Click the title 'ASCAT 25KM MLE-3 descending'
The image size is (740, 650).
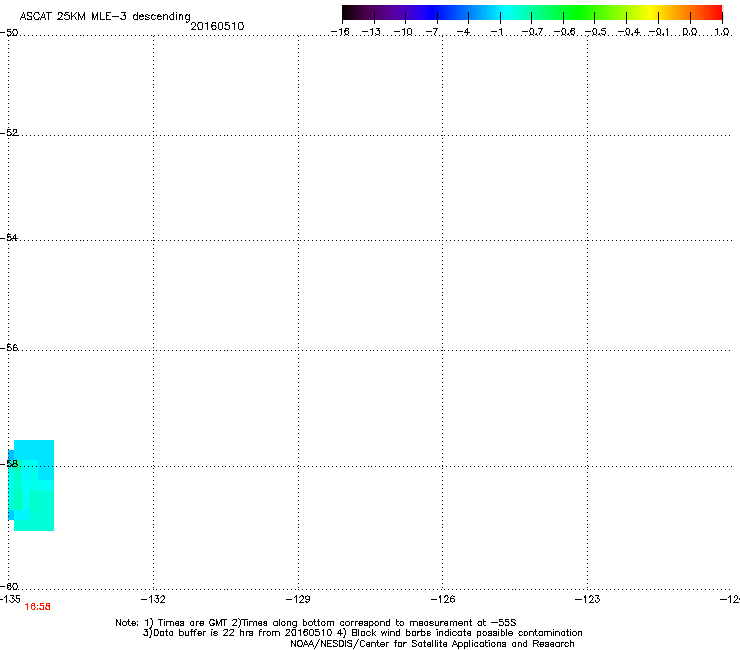[x=105, y=16]
